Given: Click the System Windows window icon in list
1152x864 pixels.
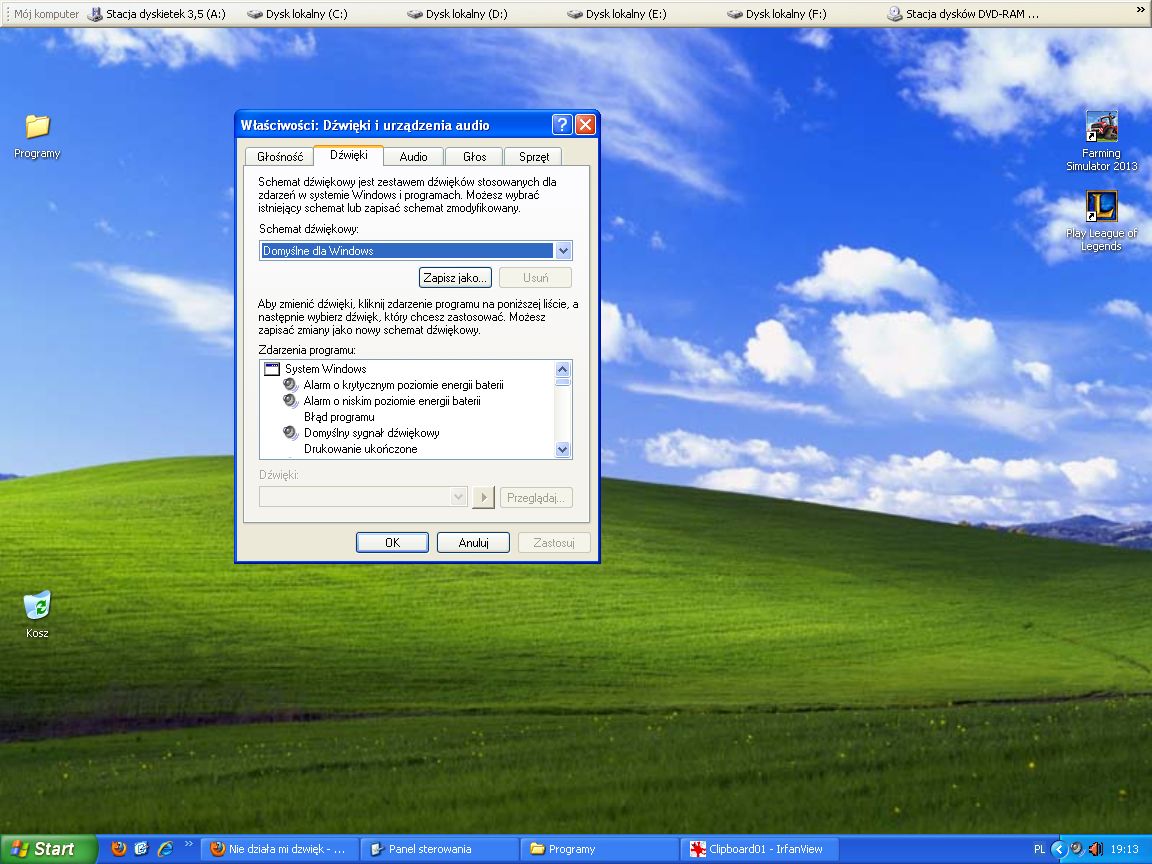Looking at the screenshot, I should point(272,369).
